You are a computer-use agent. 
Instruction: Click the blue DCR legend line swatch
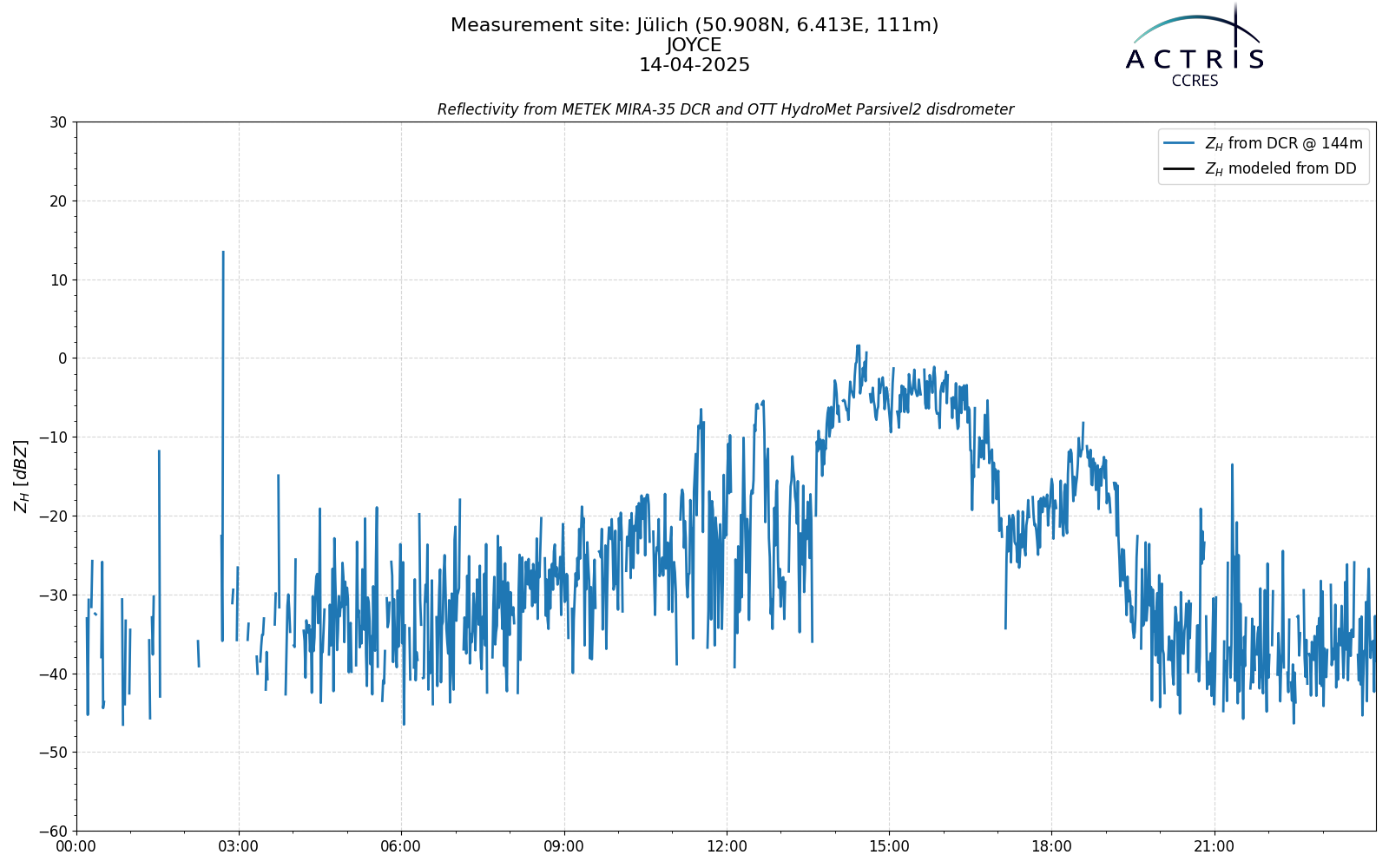(x=1180, y=143)
